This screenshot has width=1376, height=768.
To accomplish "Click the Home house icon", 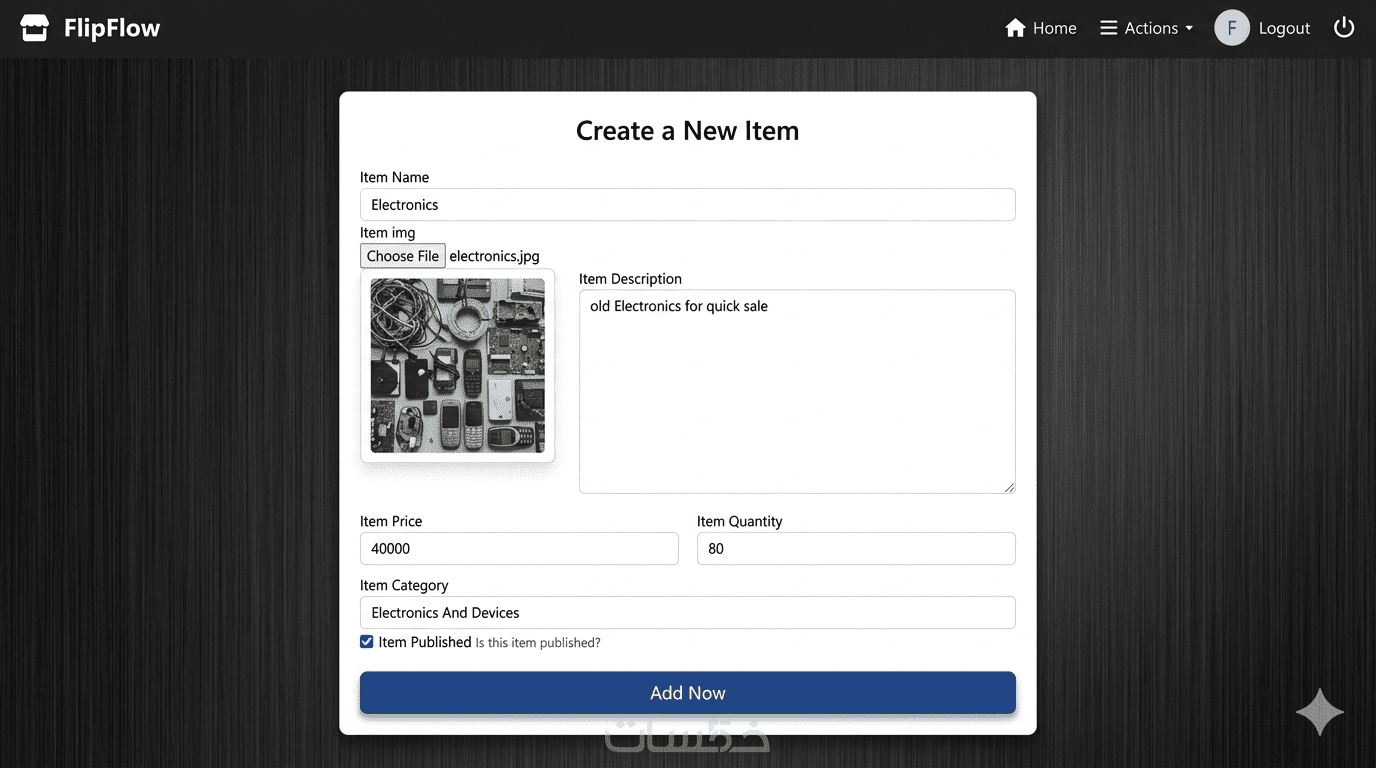I will (x=1015, y=28).
